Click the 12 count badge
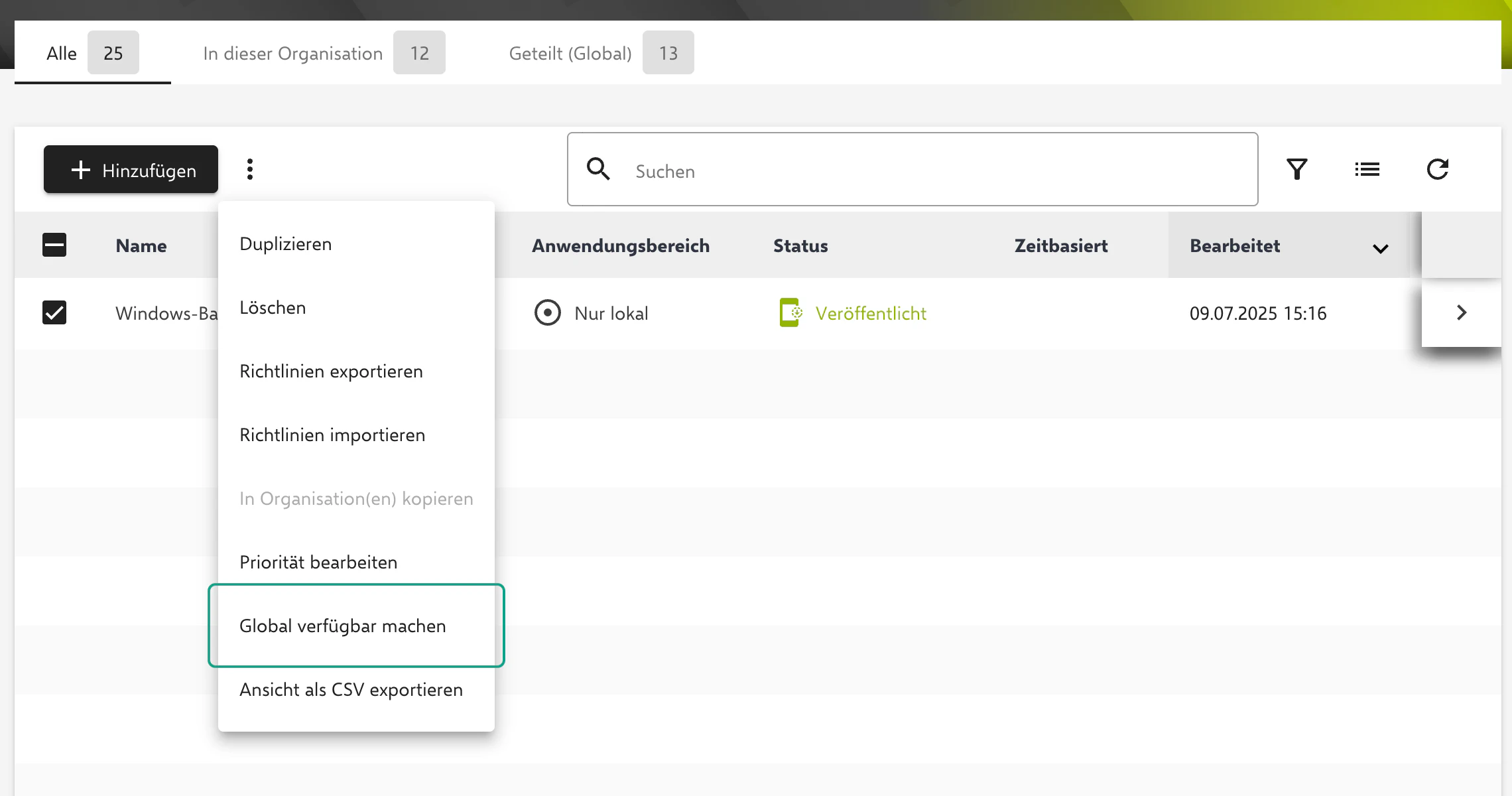 (419, 52)
